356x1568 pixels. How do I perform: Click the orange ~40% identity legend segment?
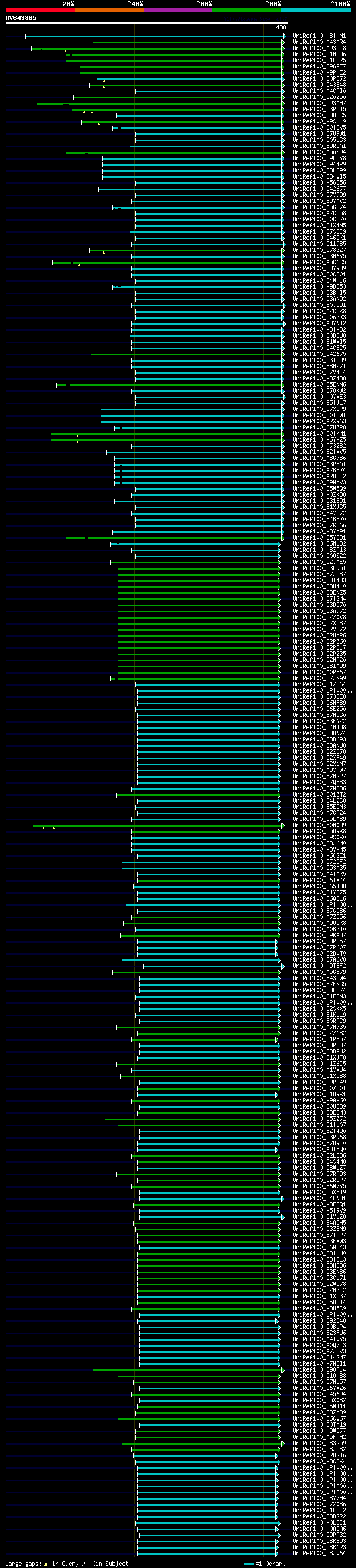[109, 10]
